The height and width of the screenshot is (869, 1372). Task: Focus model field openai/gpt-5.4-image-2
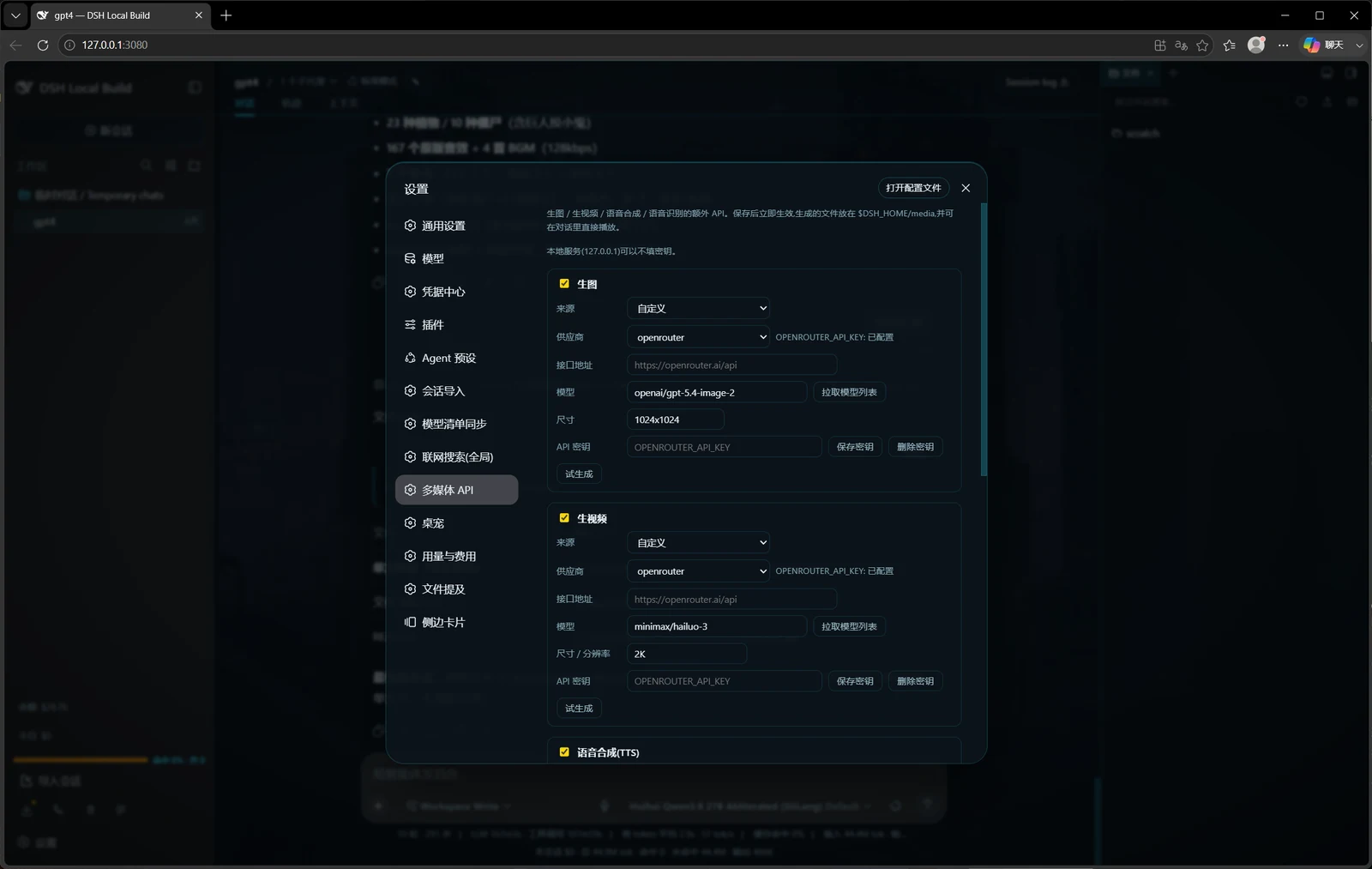coord(717,392)
